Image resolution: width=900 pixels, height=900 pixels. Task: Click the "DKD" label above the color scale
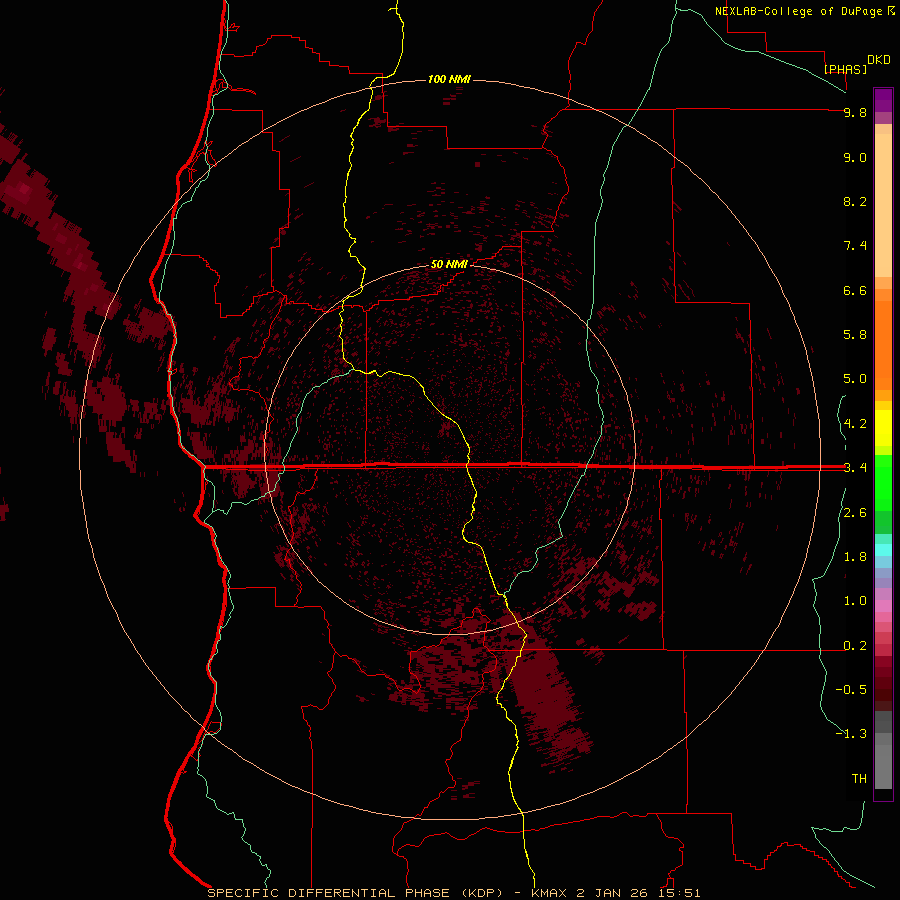[x=879, y=60]
